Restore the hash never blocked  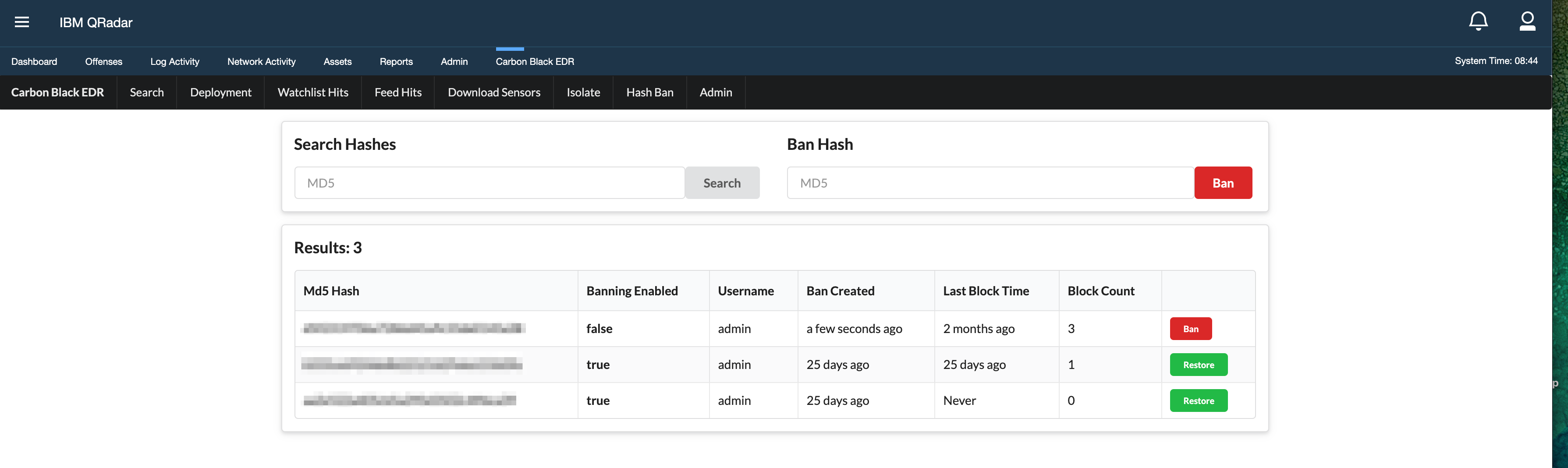pos(1198,401)
